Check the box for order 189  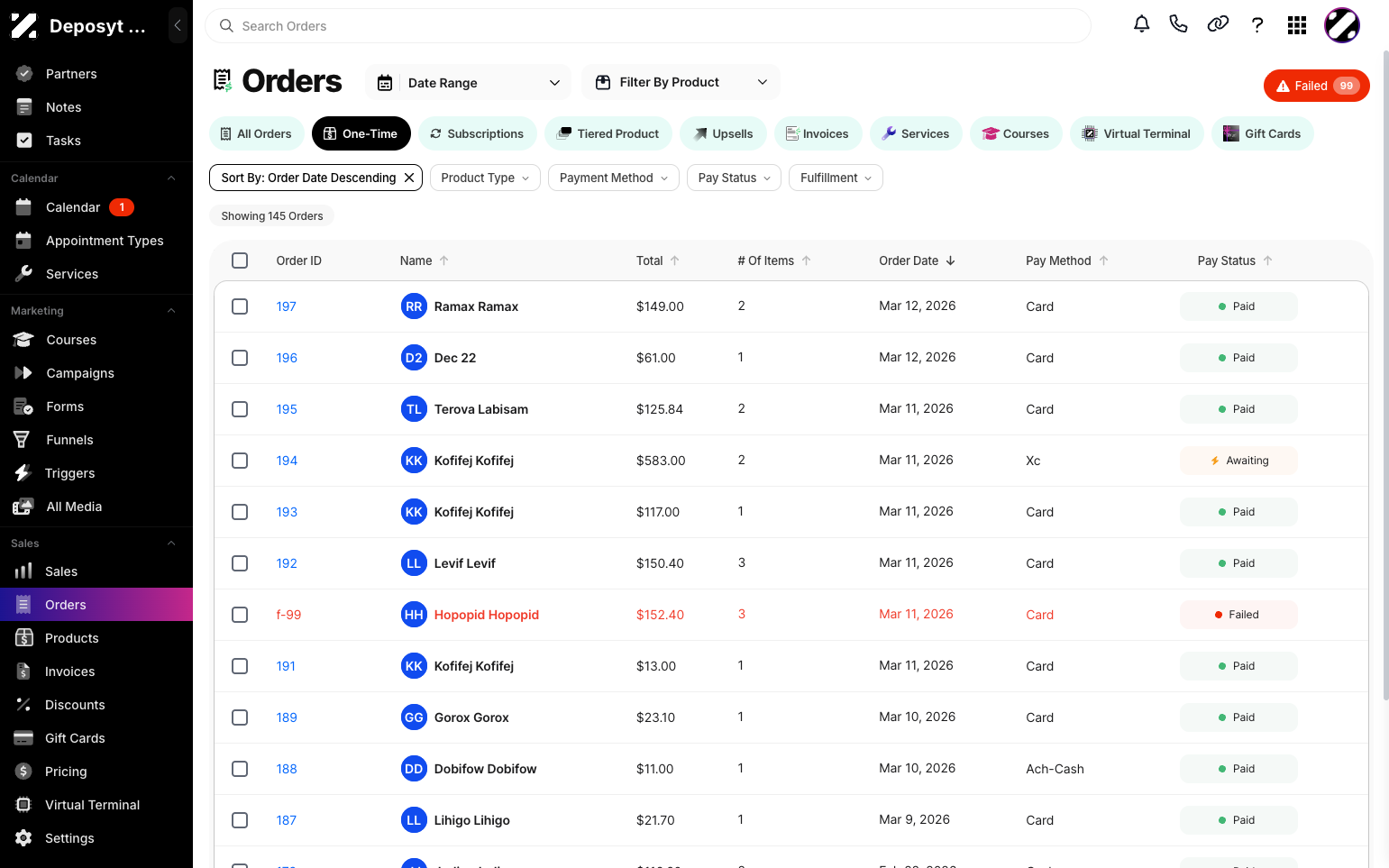click(240, 717)
